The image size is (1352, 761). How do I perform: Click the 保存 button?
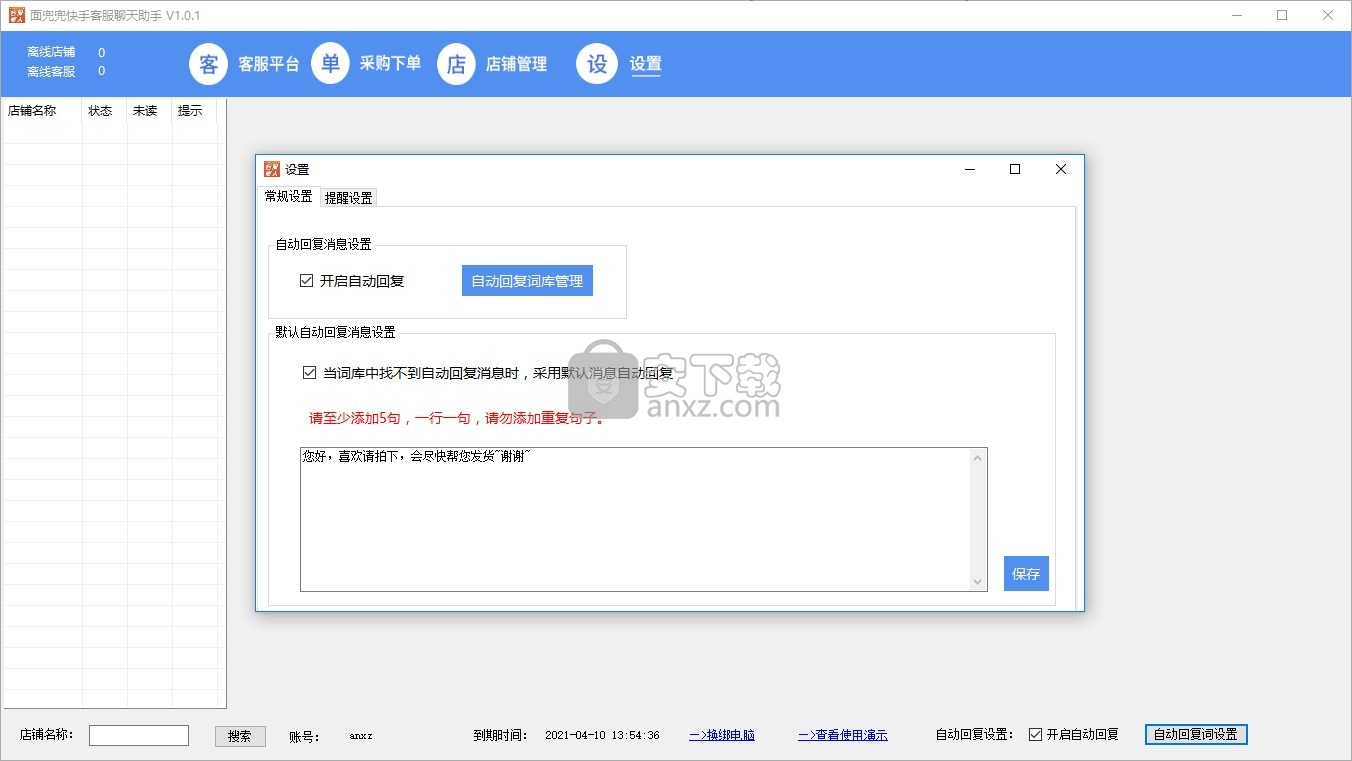1026,574
